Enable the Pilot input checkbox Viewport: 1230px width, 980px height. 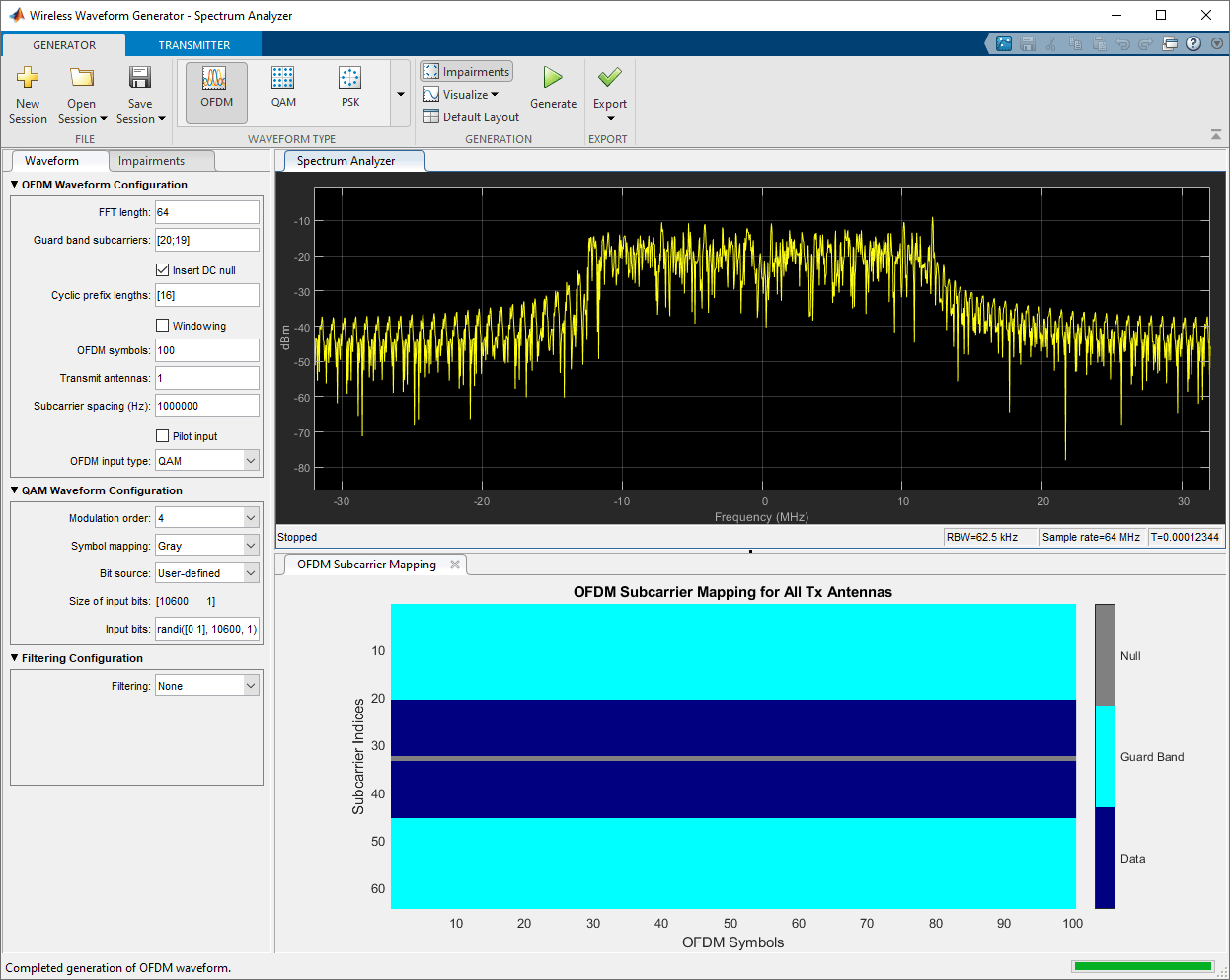(x=163, y=436)
